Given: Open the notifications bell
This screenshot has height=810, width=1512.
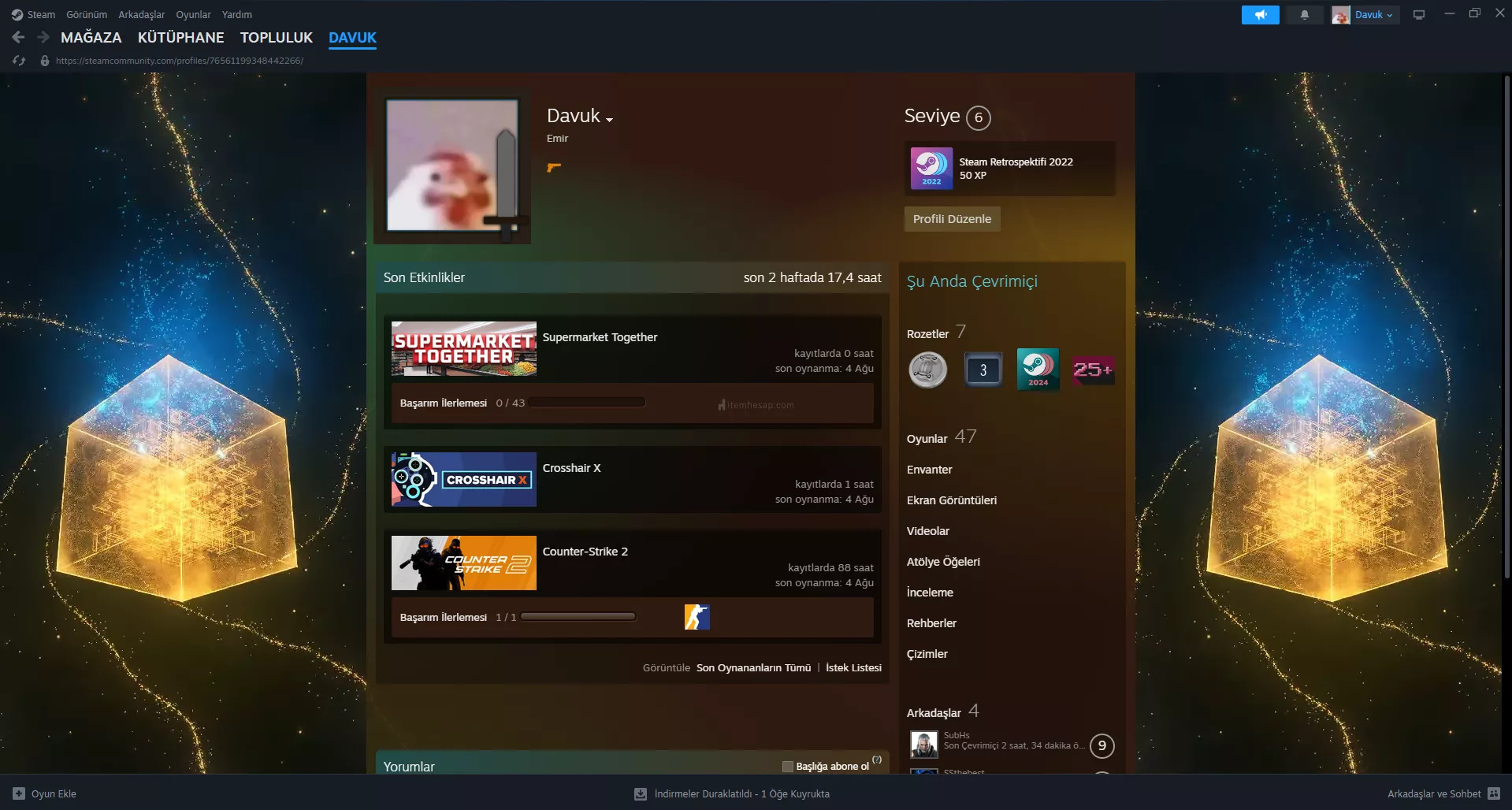Looking at the screenshot, I should tap(1305, 15).
